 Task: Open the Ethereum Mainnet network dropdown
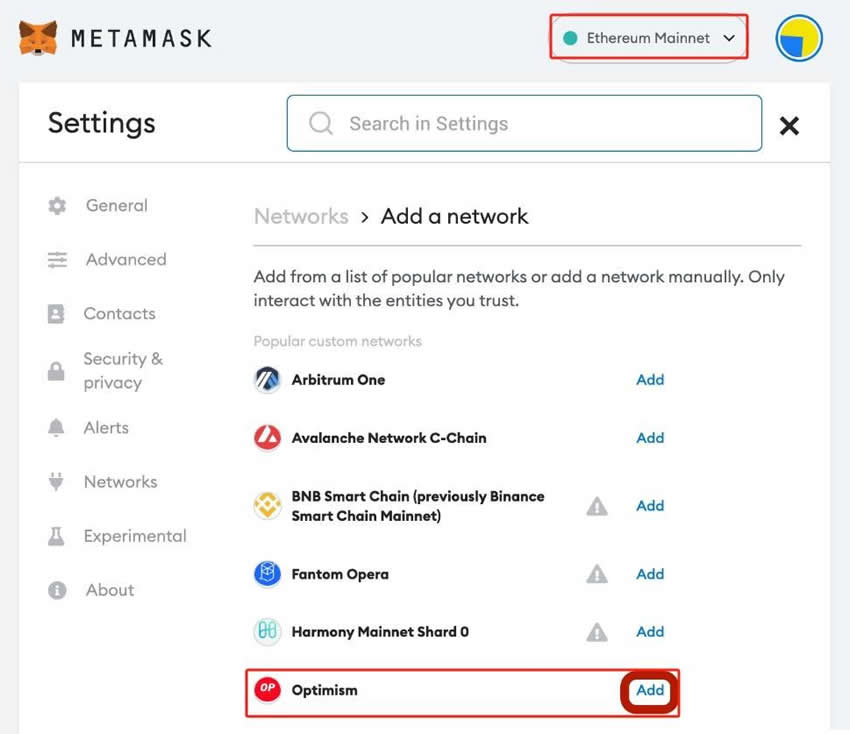point(649,38)
